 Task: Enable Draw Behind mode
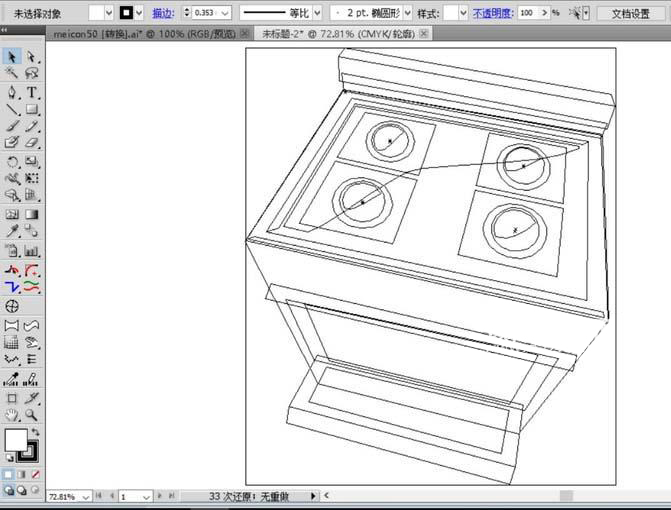[21, 490]
